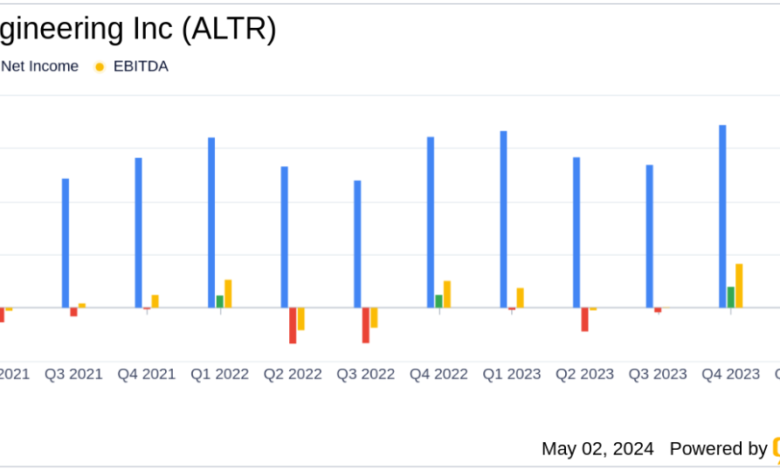This screenshot has height=470, width=780.
Task: Click the blue revenue bar for Q3 2022
Action: 357,244
